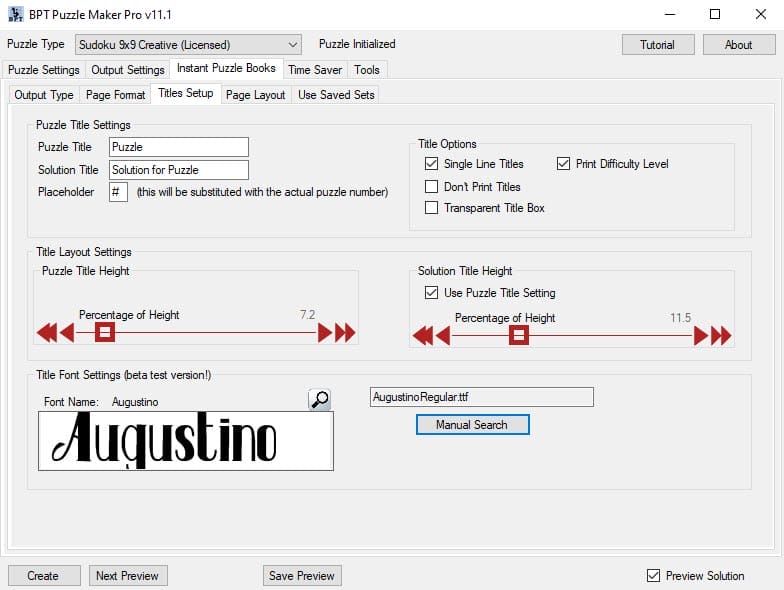Click the Solution Title text field
This screenshot has height=590, width=784.
178,170
